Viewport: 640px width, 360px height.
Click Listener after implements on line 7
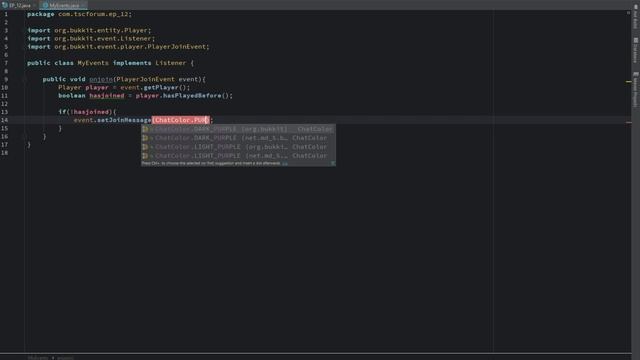[x=171, y=63]
